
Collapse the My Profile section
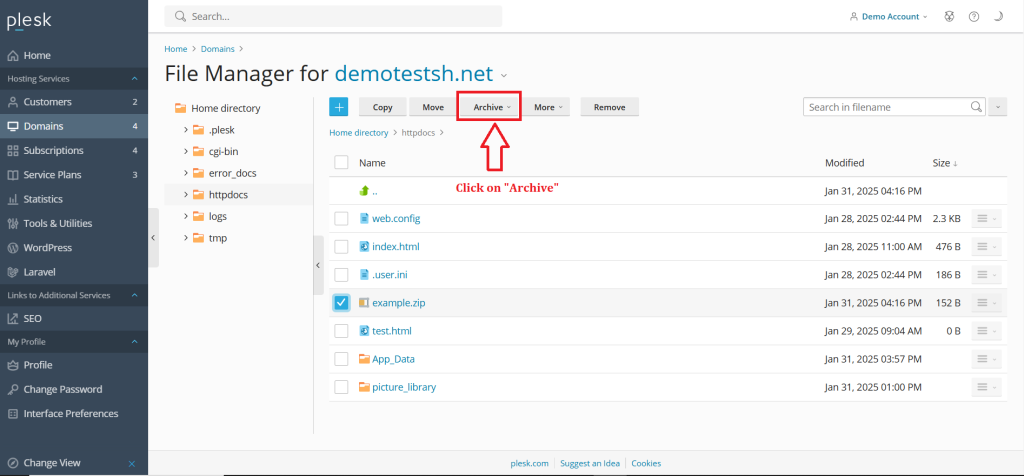click(x=135, y=341)
